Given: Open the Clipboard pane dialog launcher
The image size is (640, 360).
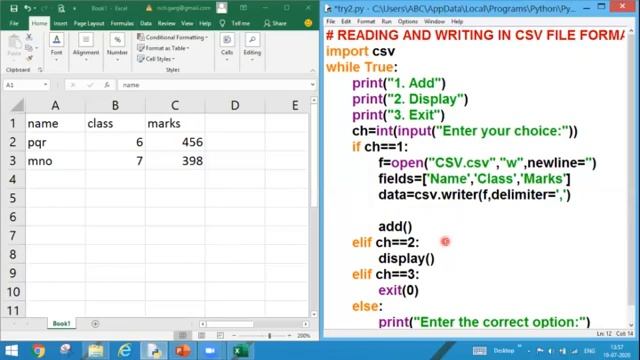Looking at the screenshot, I should tap(40, 70).
